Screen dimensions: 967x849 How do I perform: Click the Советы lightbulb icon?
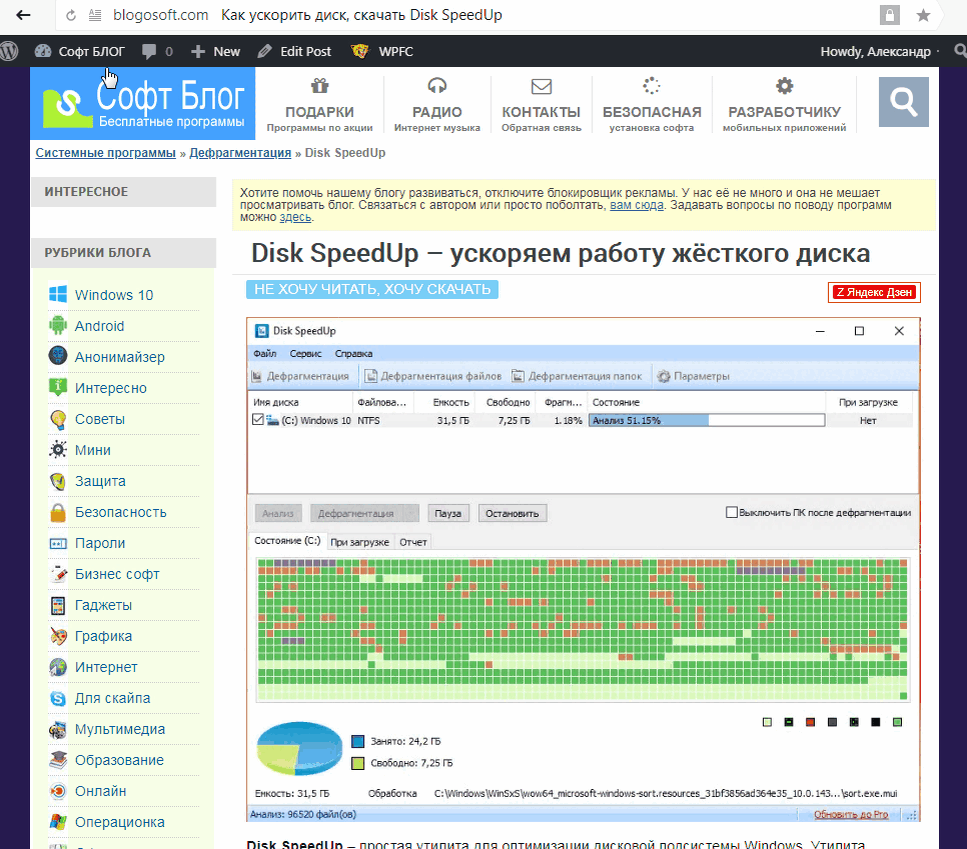point(58,419)
